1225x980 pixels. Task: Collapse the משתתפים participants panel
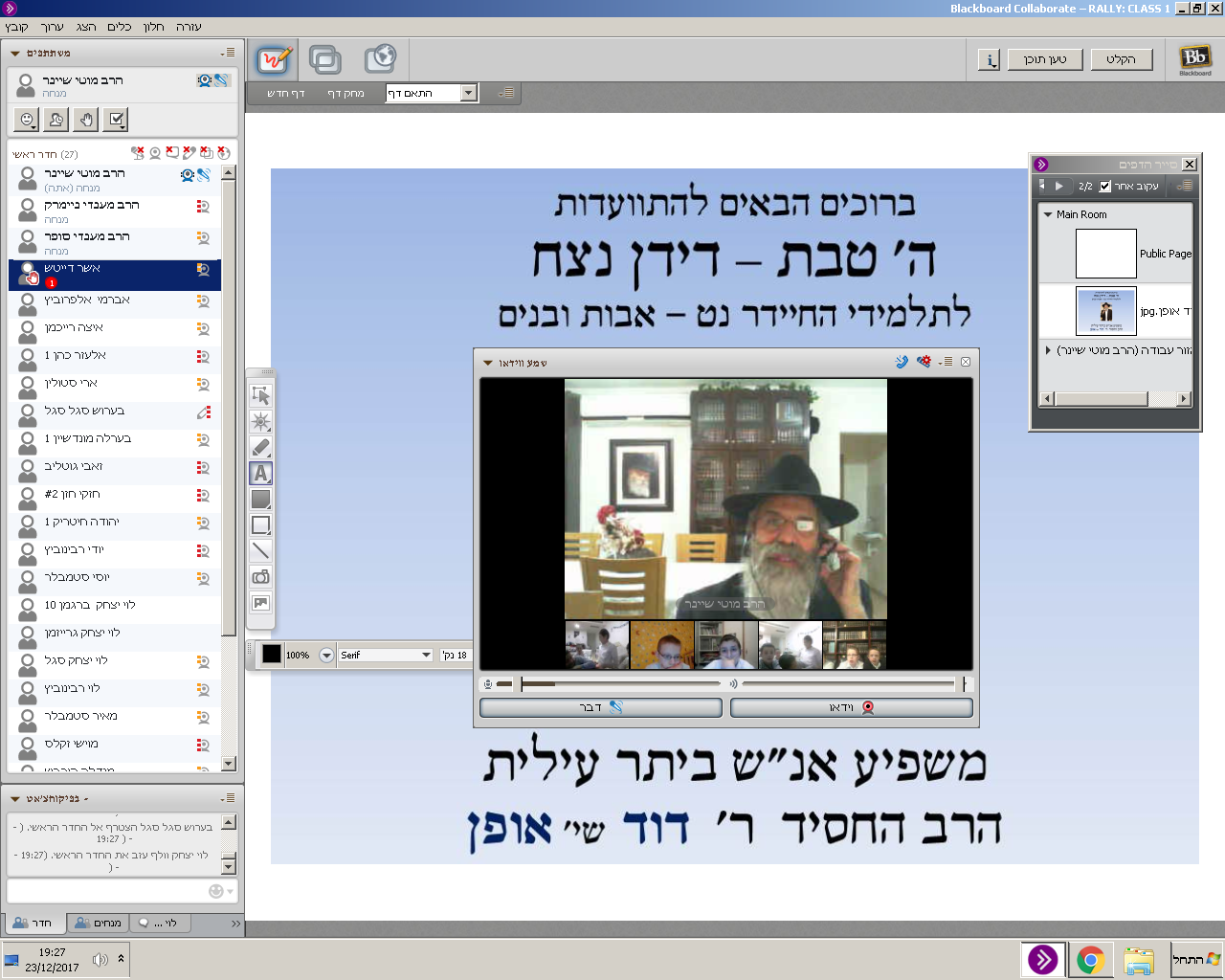15,53
